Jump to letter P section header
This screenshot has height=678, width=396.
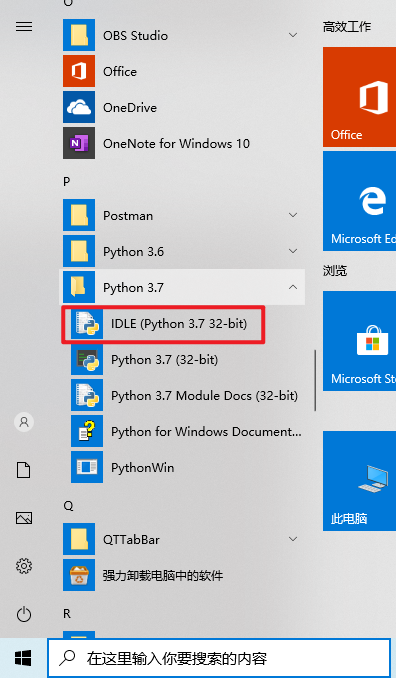[67, 182]
